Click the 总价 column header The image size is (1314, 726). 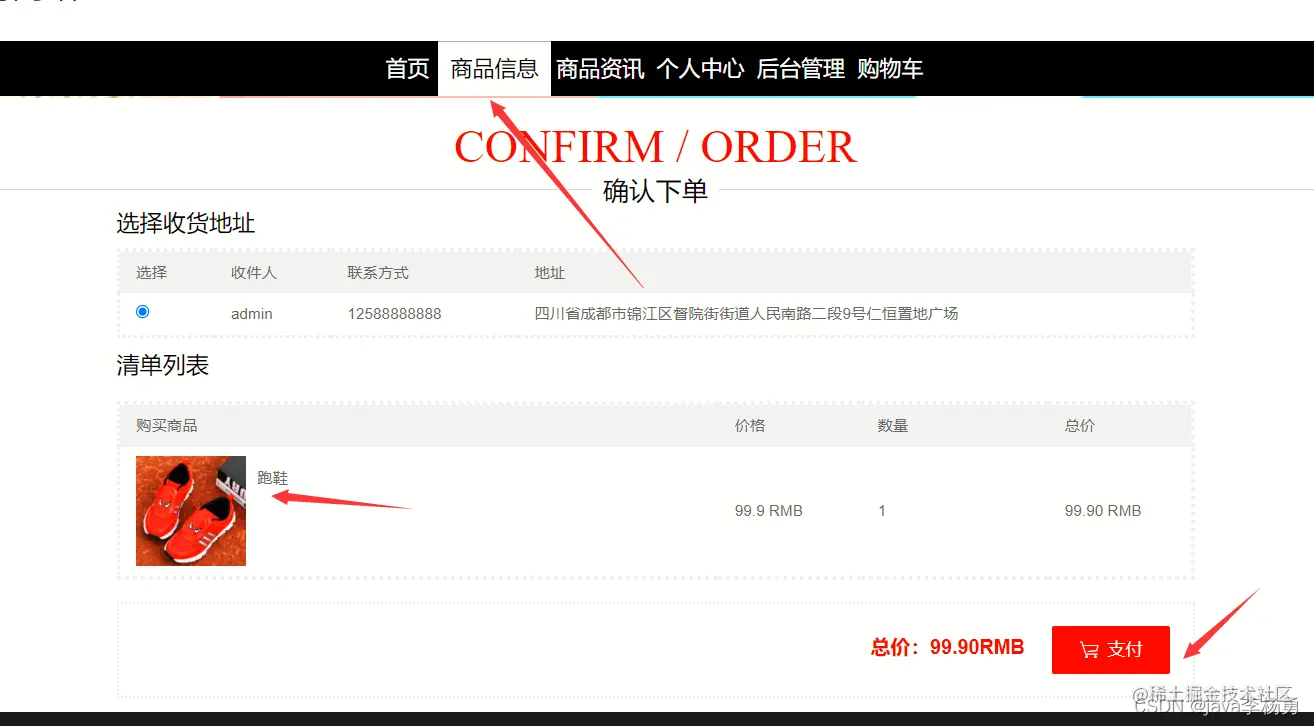click(1080, 426)
